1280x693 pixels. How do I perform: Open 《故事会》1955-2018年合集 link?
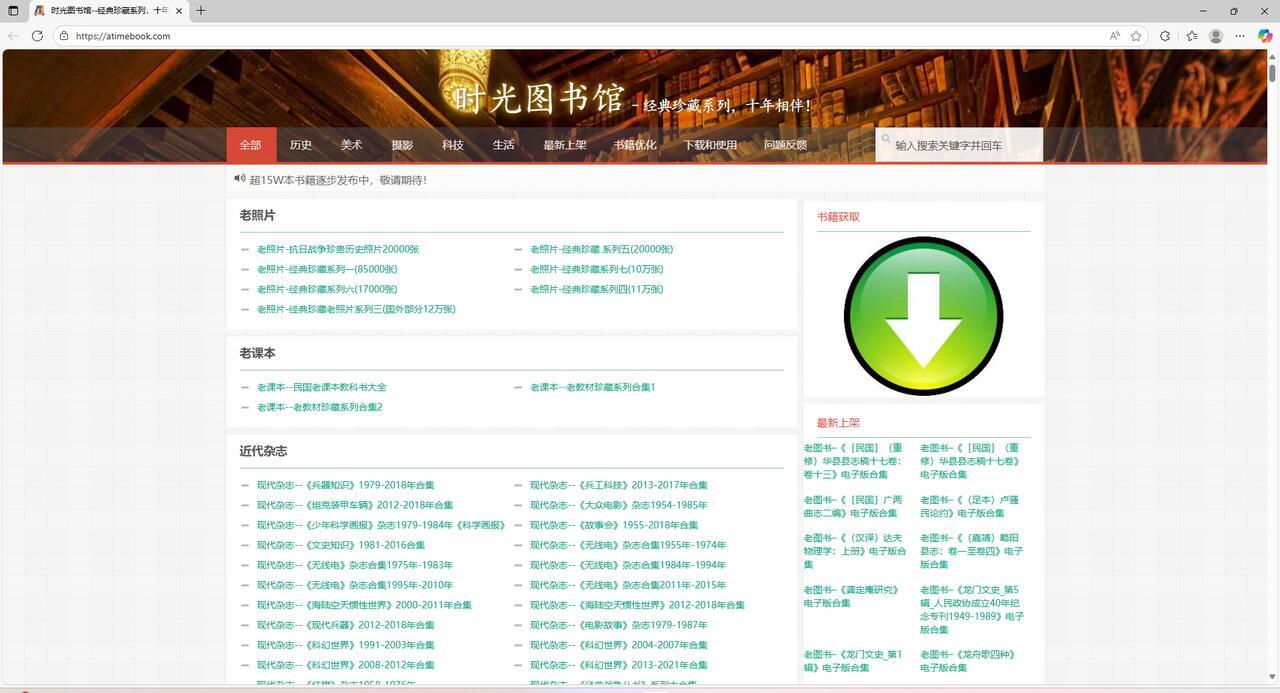pyautogui.click(x=614, y=525)
